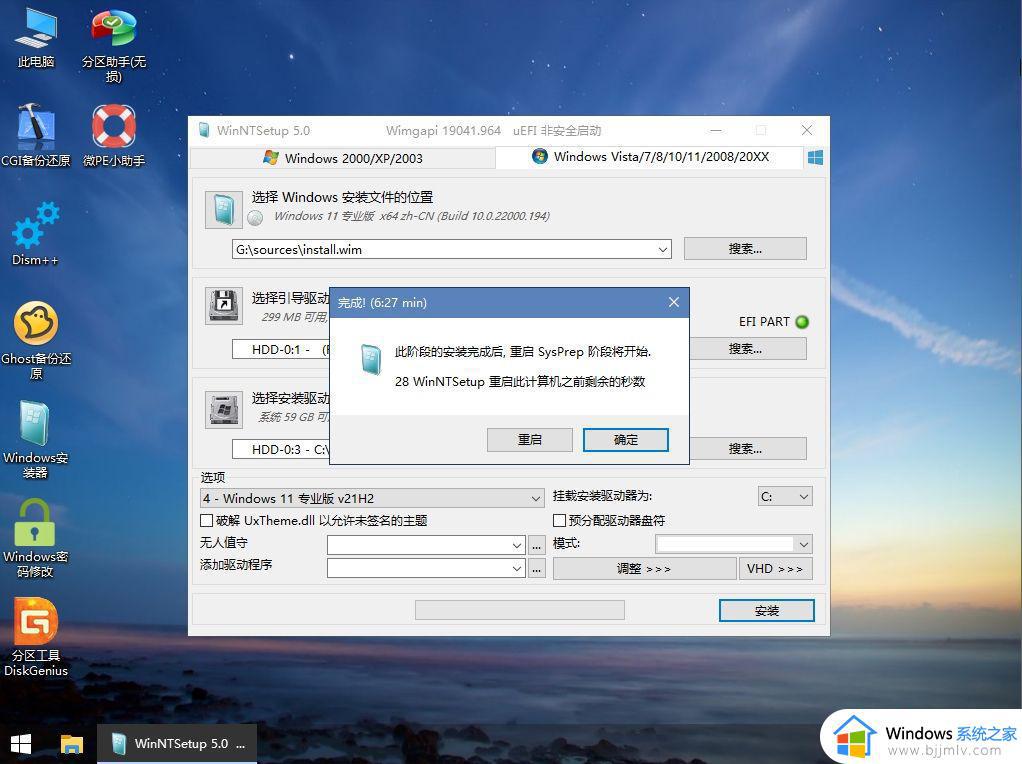The width and height of the screenshot is (1022, 764).
Task: Click the installation drive disk icon
Action: tap(224, 409)
